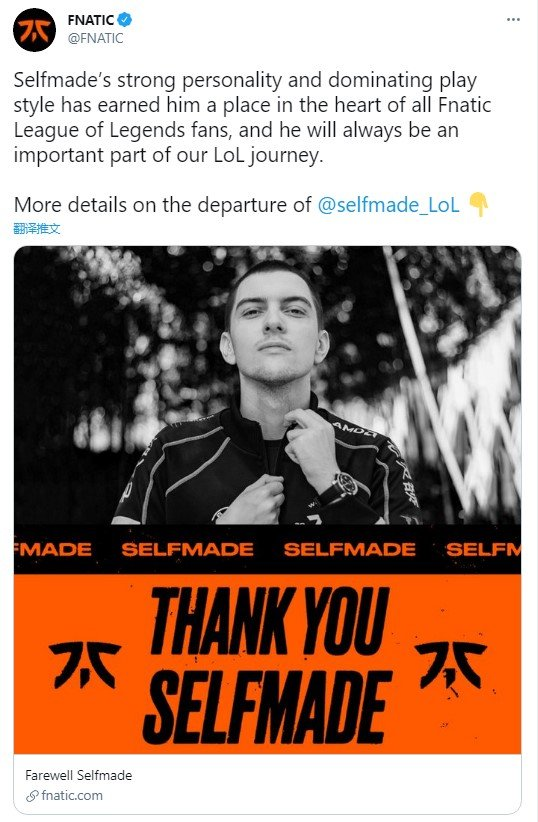Click the FNATIC display name
Image resolution: width=538 pixels, height=822 pixels.
[x=91, y=20]
